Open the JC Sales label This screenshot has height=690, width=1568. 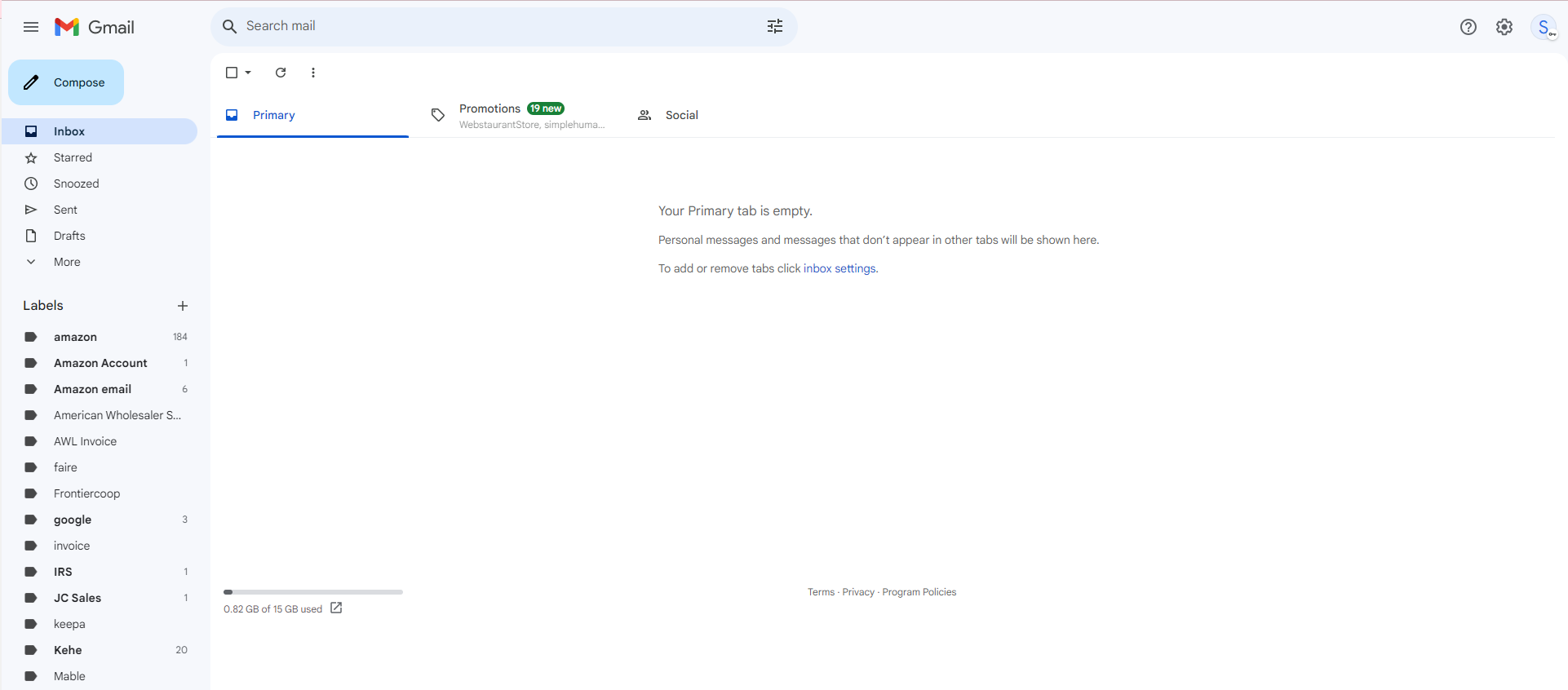(100, 598)
